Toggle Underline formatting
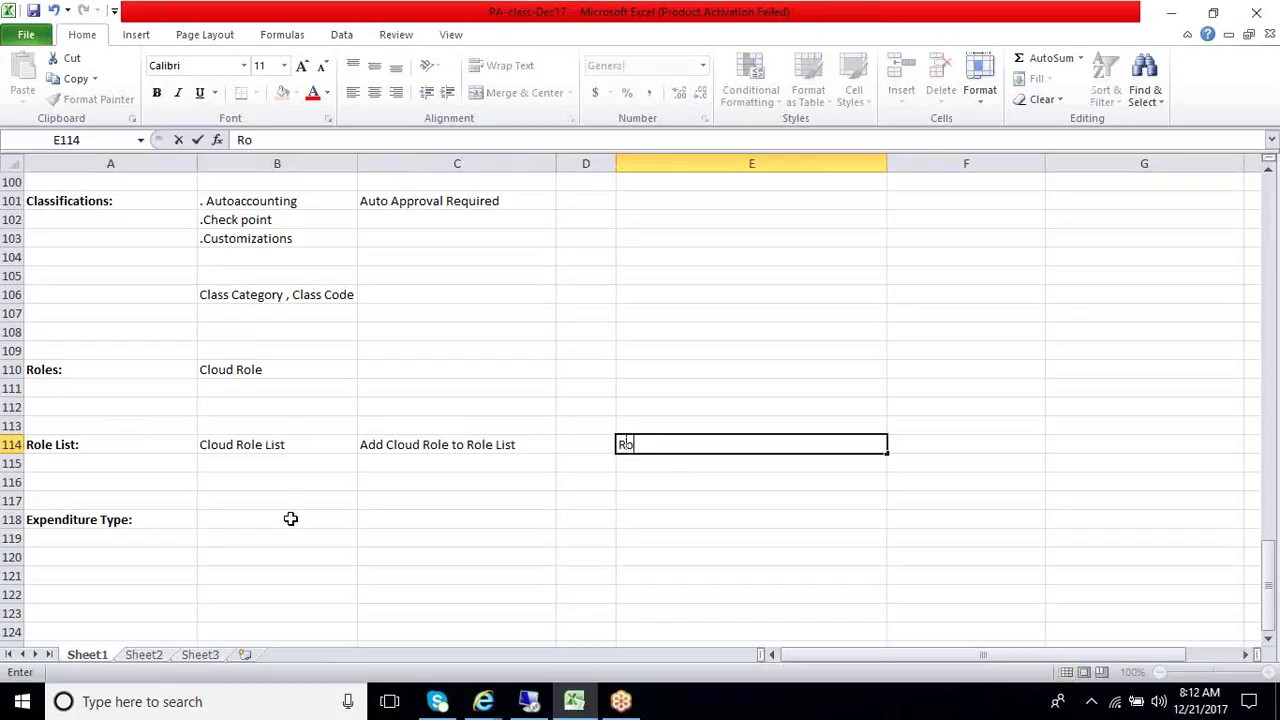1280x720 pixels. pyautogui.click(x=200, y=93)
